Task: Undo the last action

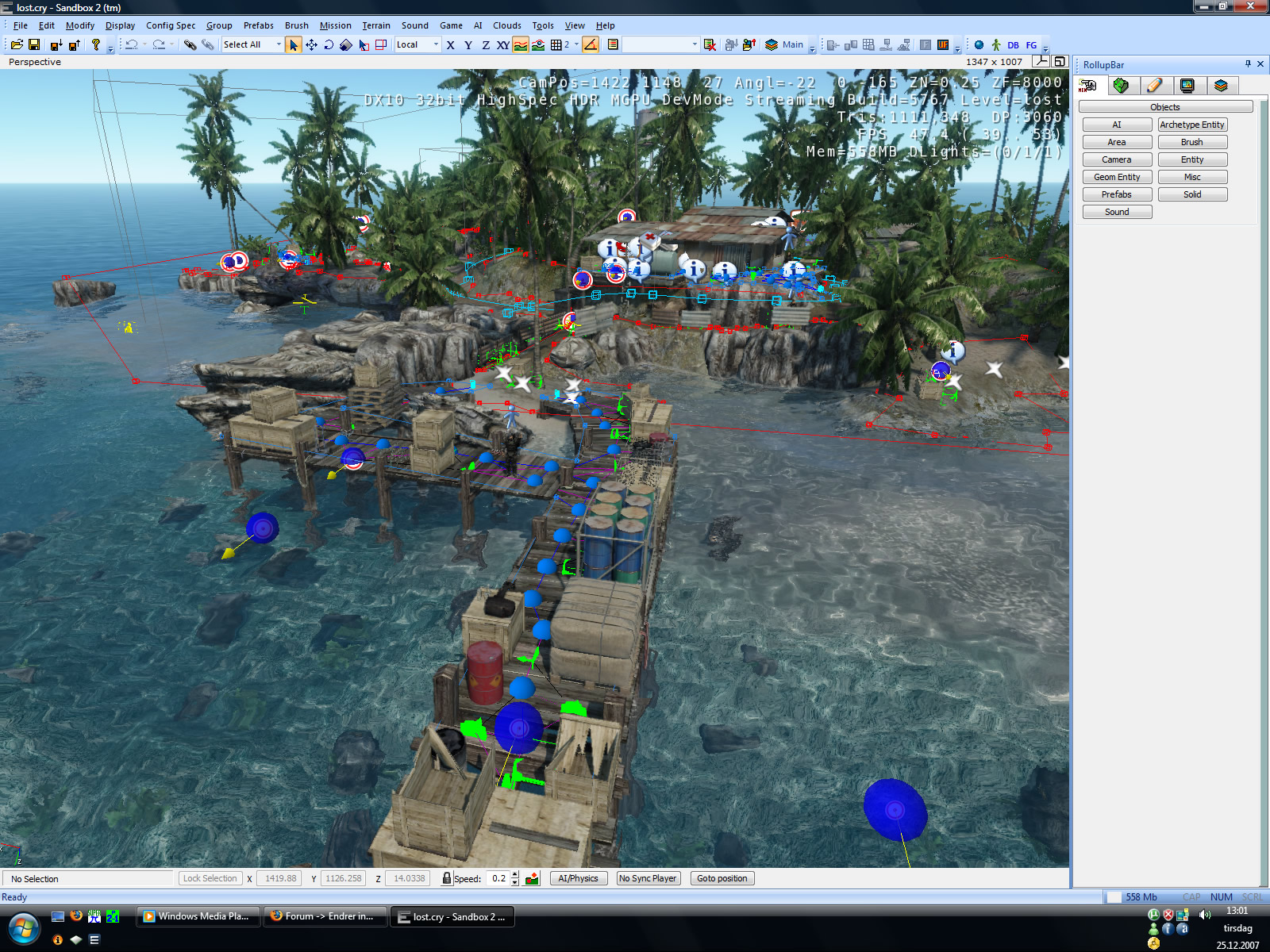Action: 132,45
